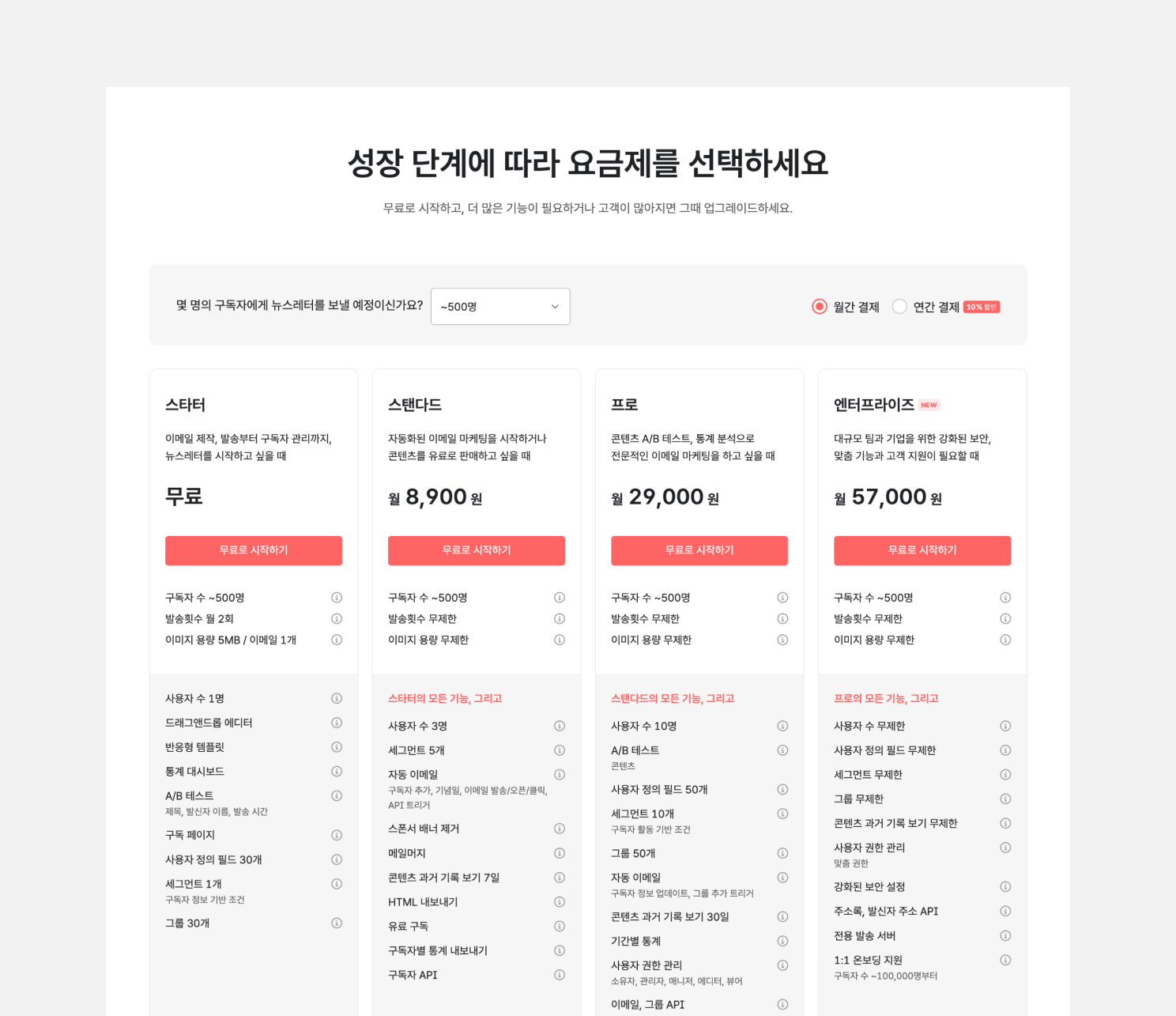The width and height of the screenshot is (1176, 1016).
Task: Click info icon for 강화된 보안 설정
Action: point(1005,887)
